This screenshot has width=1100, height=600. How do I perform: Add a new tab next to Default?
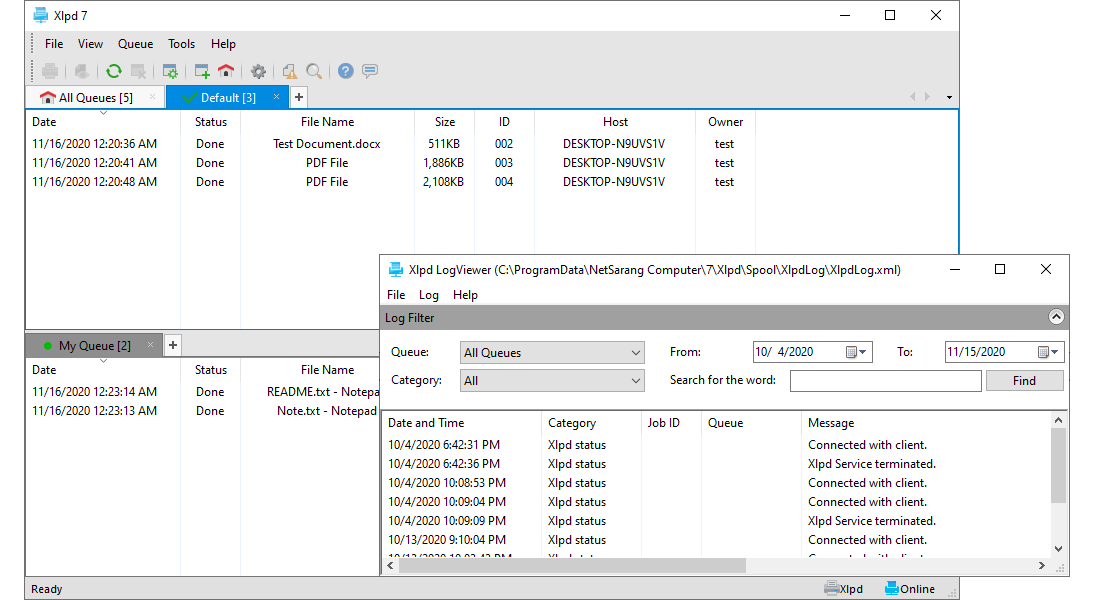[x=299, y=97]
